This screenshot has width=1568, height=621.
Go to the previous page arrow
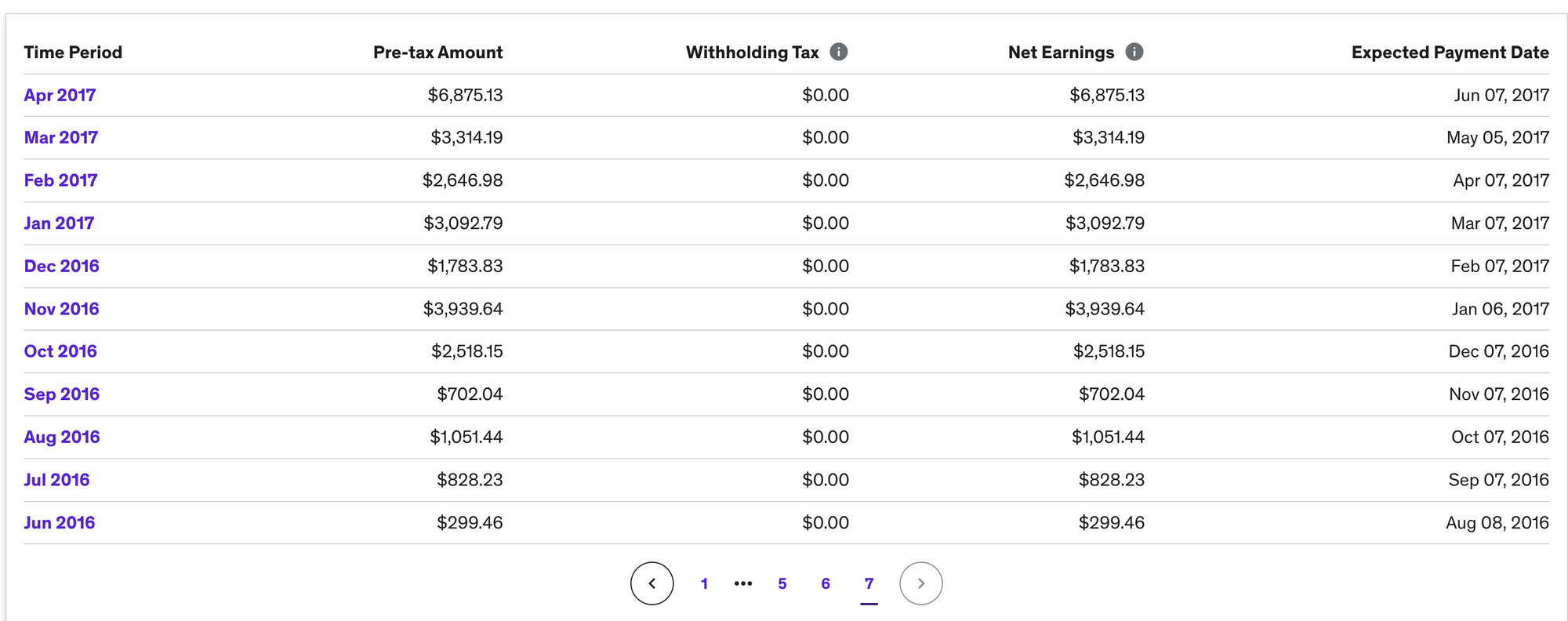[652, 583]
